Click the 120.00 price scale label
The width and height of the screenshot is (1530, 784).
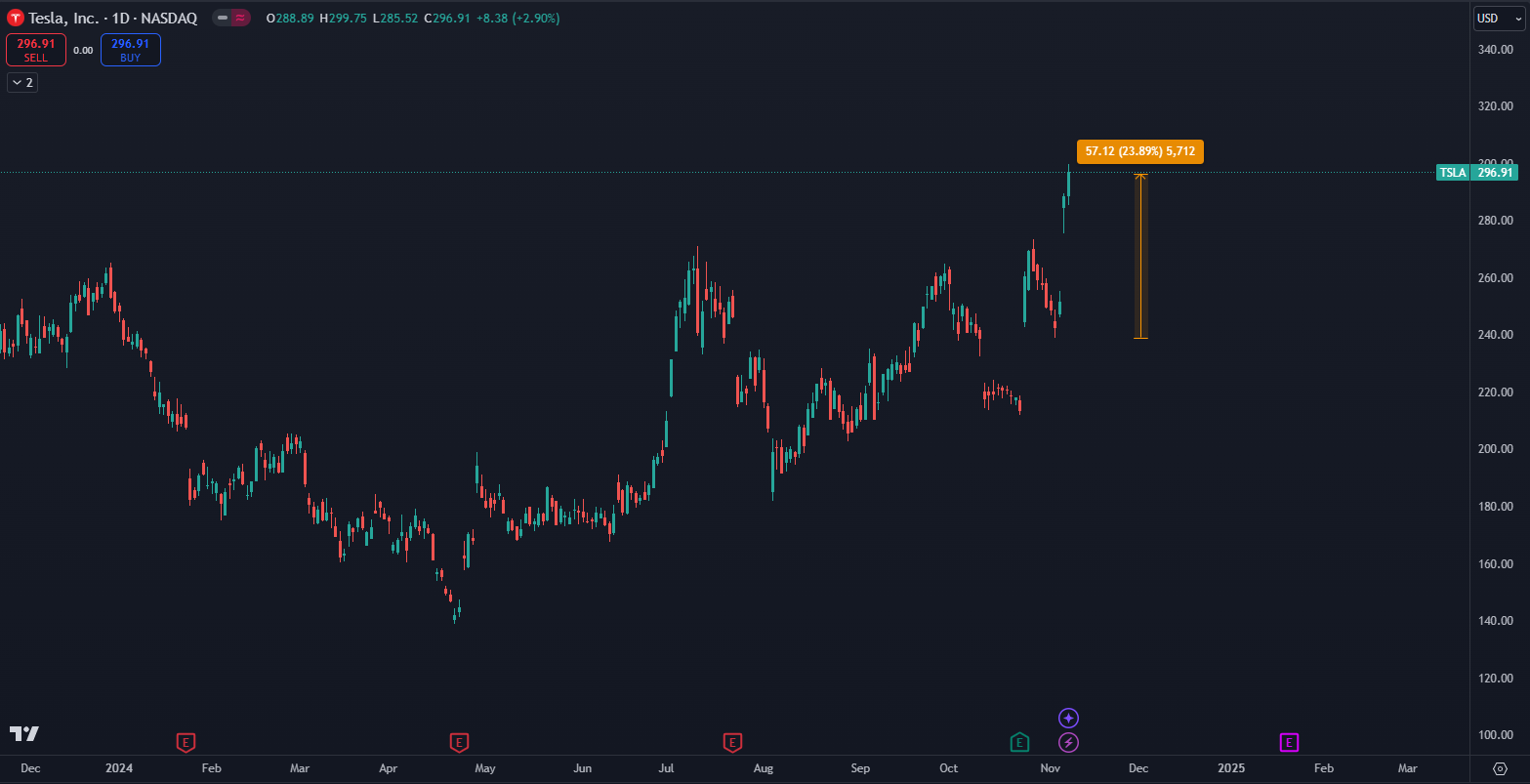coord(1495,679)
